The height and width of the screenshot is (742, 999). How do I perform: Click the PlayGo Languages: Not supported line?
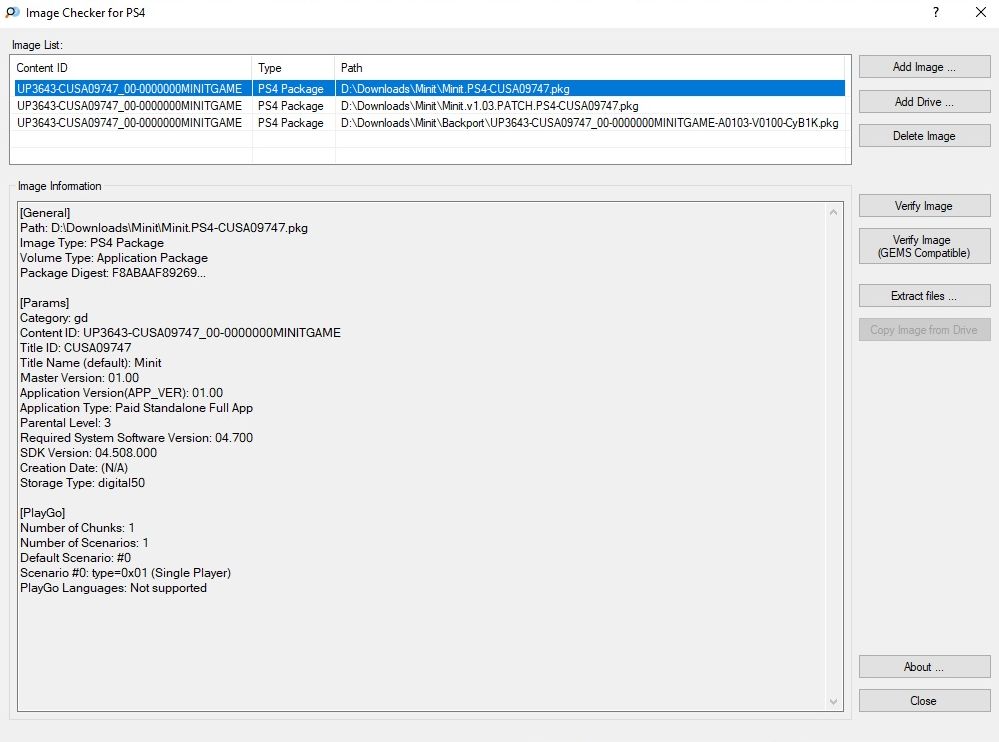pyautogui.click(x=113, y=588)
